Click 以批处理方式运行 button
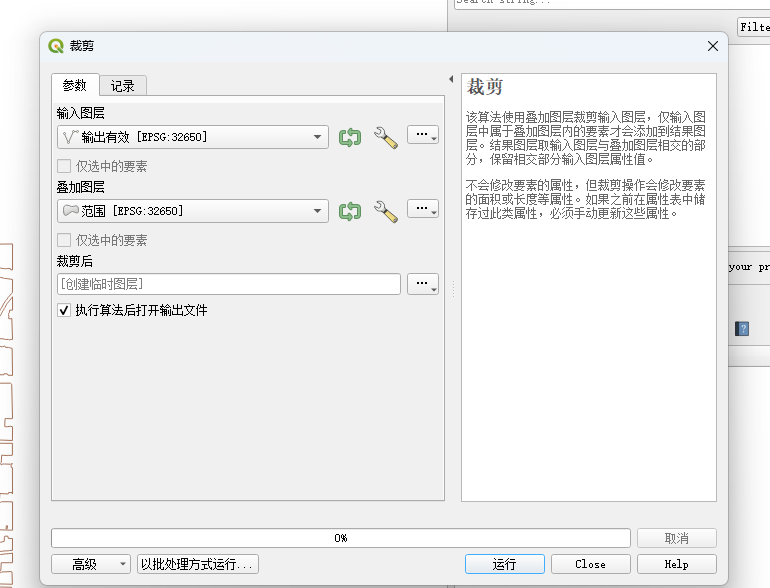Screen dimensions: 770x588 coord(198,564)
